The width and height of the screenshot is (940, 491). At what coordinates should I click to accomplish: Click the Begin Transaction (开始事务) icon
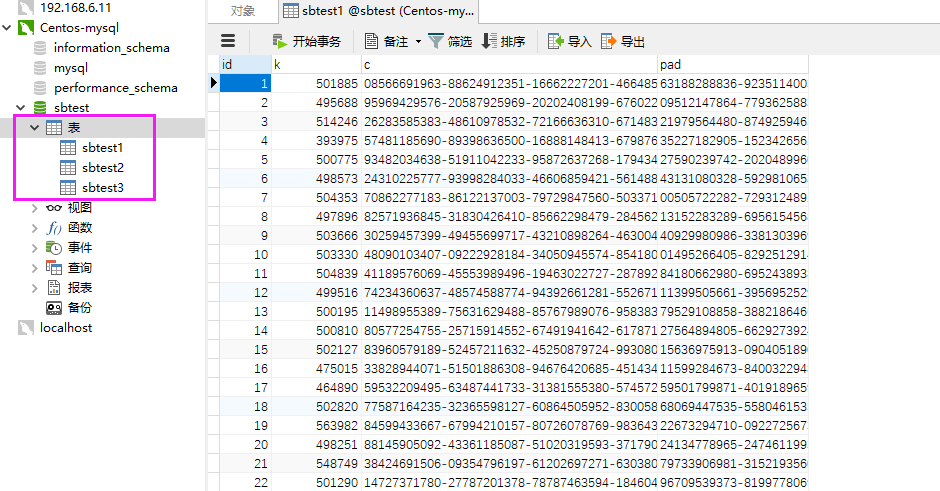tap(279, 41)
